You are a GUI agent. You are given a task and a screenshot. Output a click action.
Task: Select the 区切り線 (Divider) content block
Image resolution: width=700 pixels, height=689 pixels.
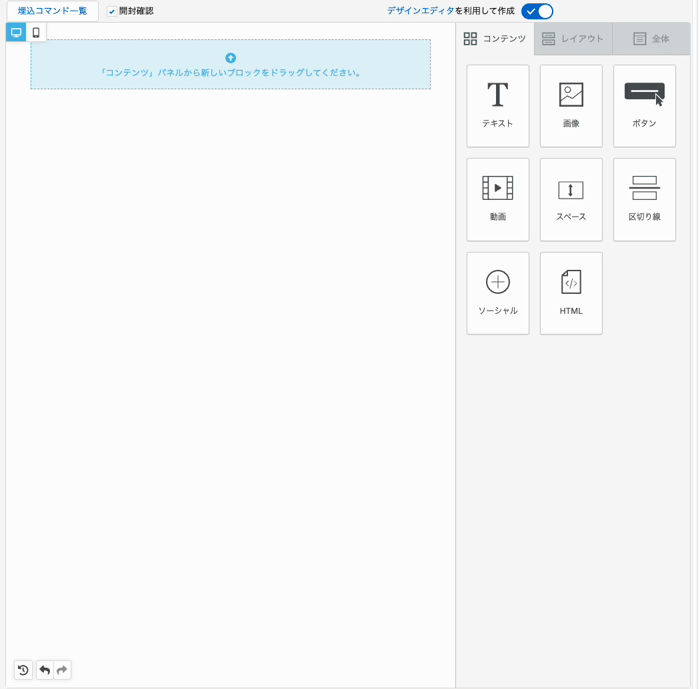(x=644, y=199)
